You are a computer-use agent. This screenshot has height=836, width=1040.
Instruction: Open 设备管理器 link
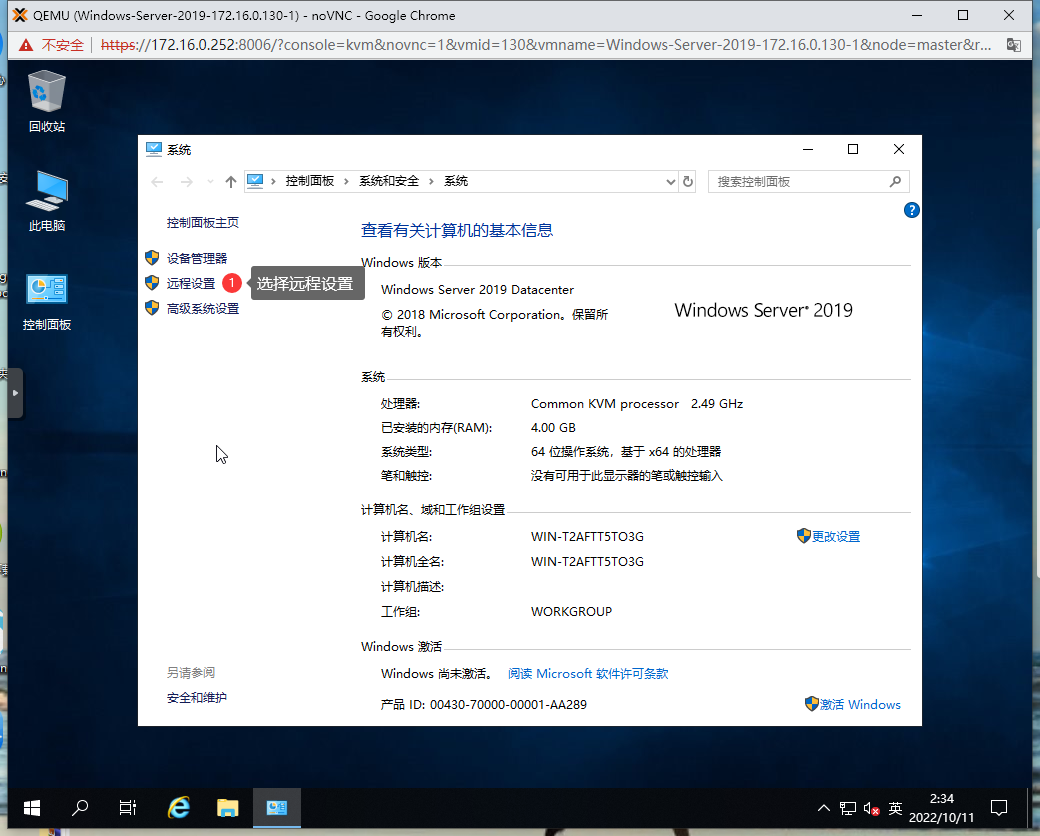197,258
